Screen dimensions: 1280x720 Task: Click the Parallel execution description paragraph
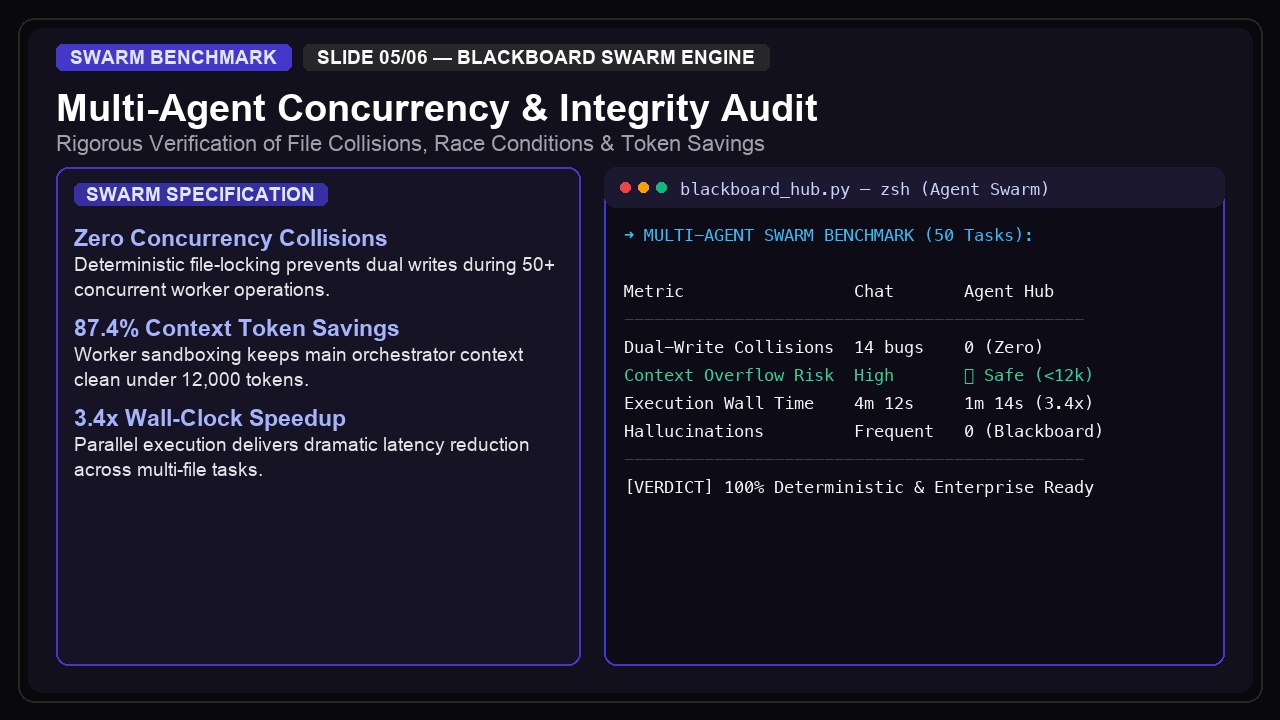pos(302,458)
